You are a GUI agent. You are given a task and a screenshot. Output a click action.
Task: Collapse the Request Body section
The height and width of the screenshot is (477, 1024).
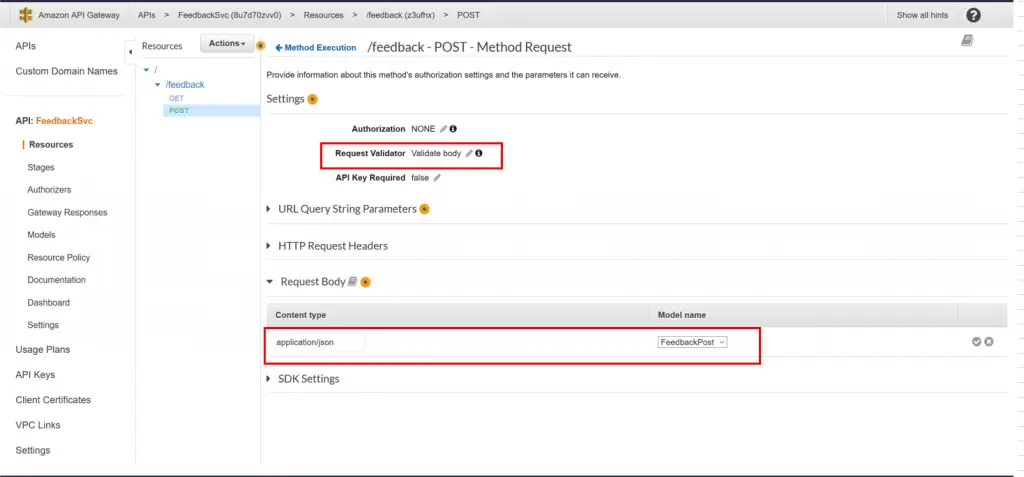click(x=269, y=282)
